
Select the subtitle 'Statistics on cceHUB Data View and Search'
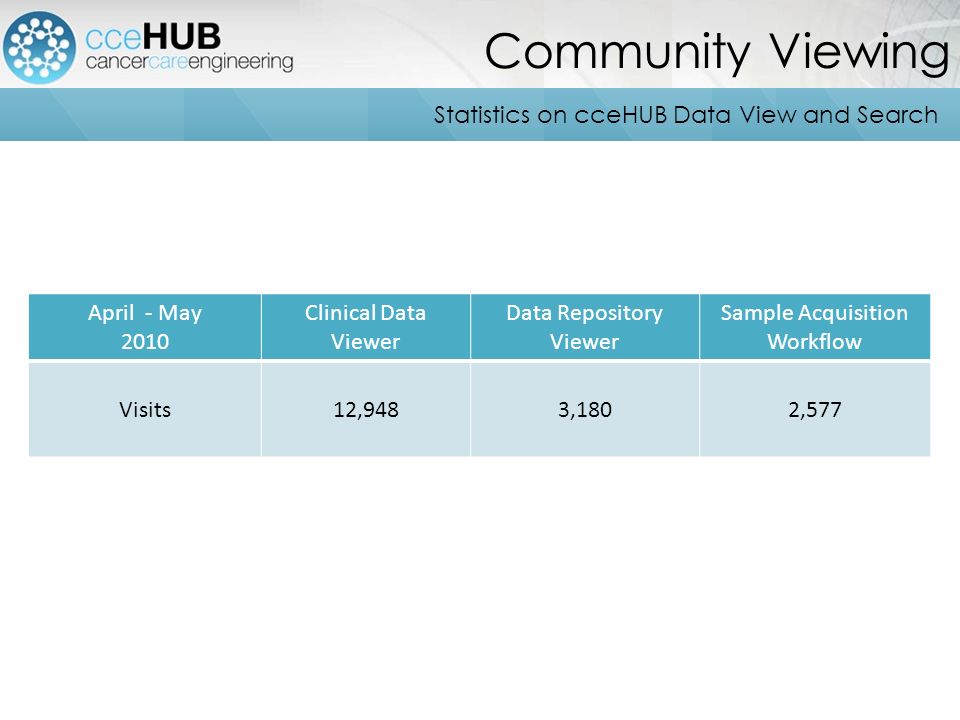click(x=686, y=115)
